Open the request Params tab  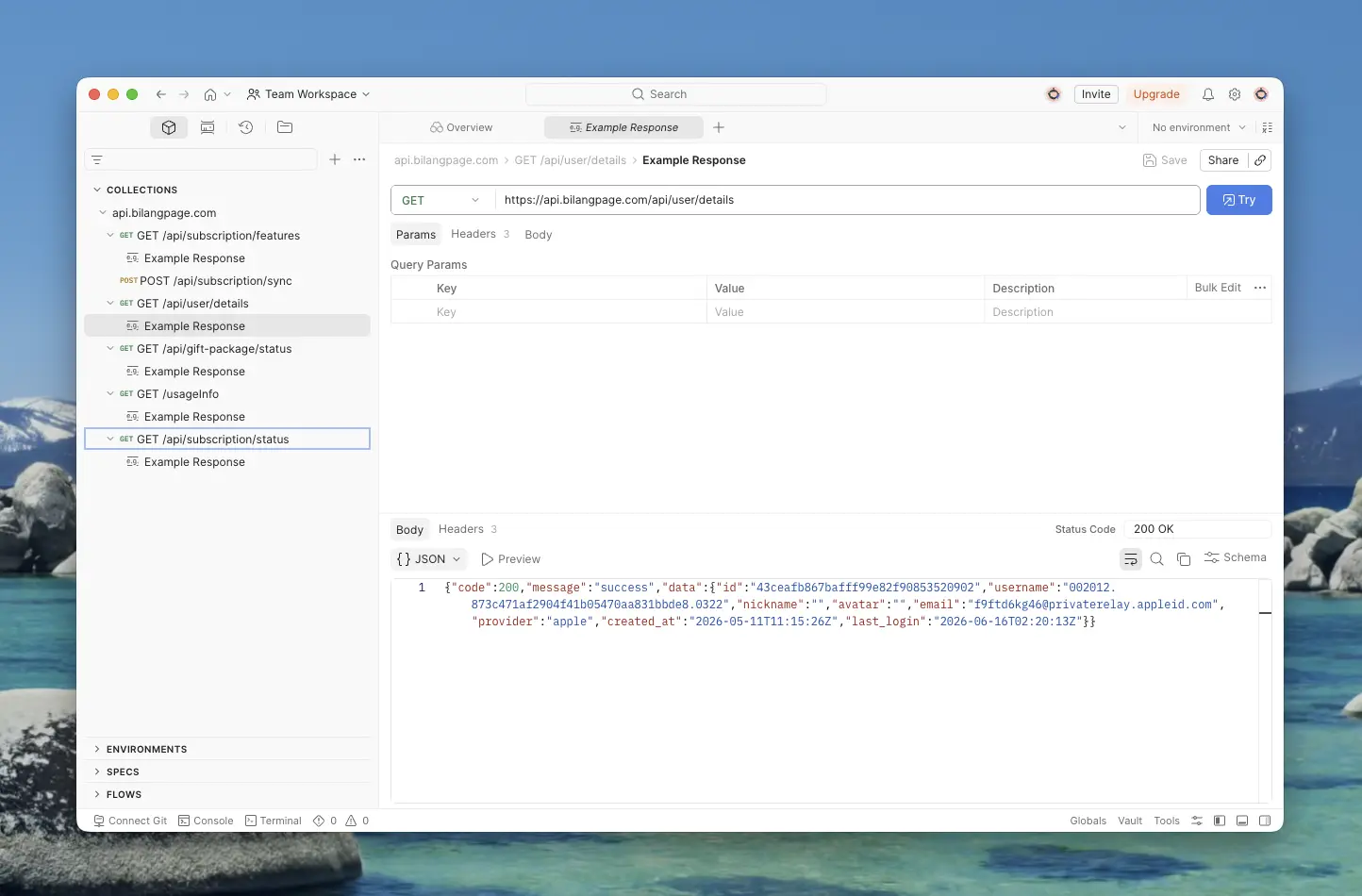coord(416,234)
